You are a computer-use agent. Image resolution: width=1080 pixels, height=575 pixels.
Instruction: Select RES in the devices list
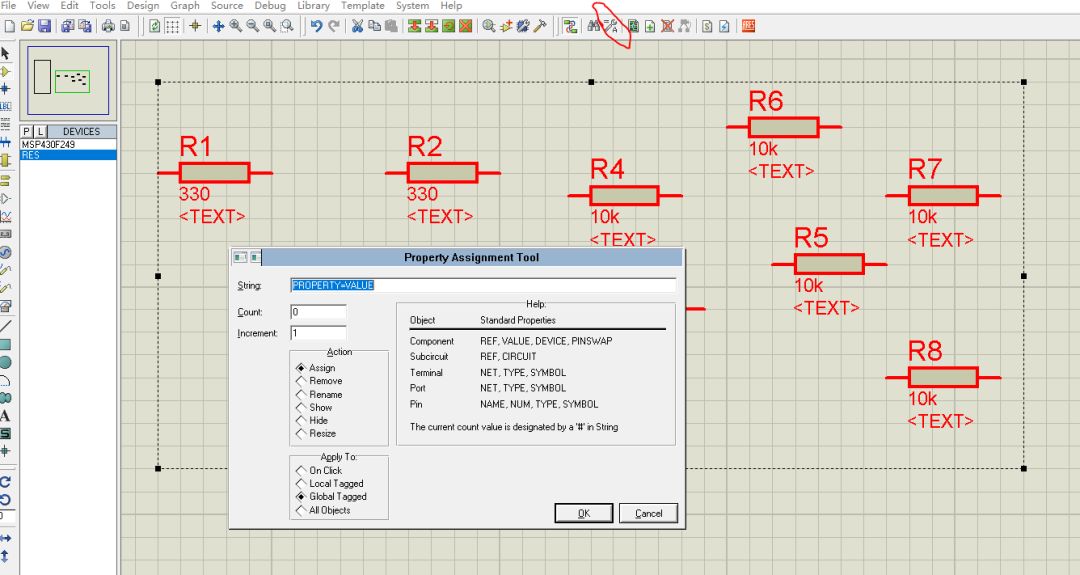click(x=68, y=155)
